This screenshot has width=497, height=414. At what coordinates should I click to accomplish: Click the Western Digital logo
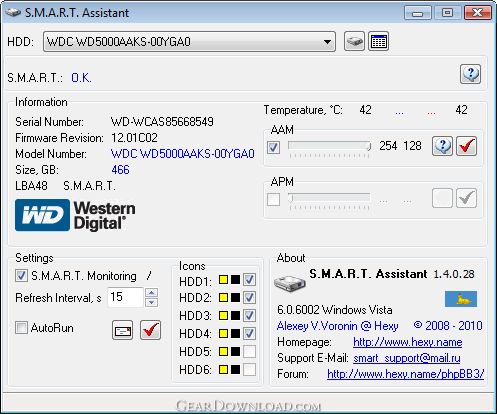75,215
